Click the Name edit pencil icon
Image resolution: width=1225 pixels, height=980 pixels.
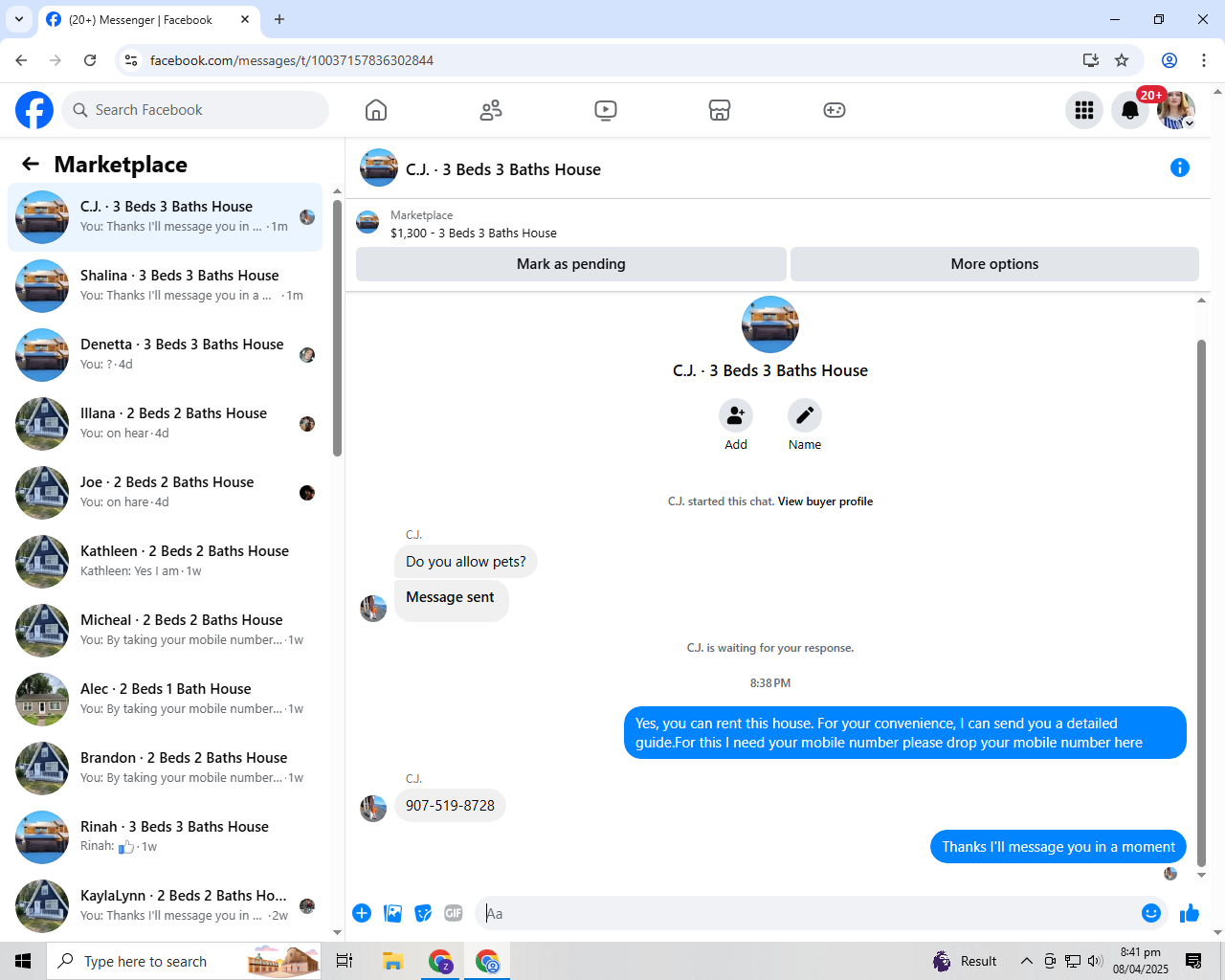pyautogui.click(x=805, y=415)
